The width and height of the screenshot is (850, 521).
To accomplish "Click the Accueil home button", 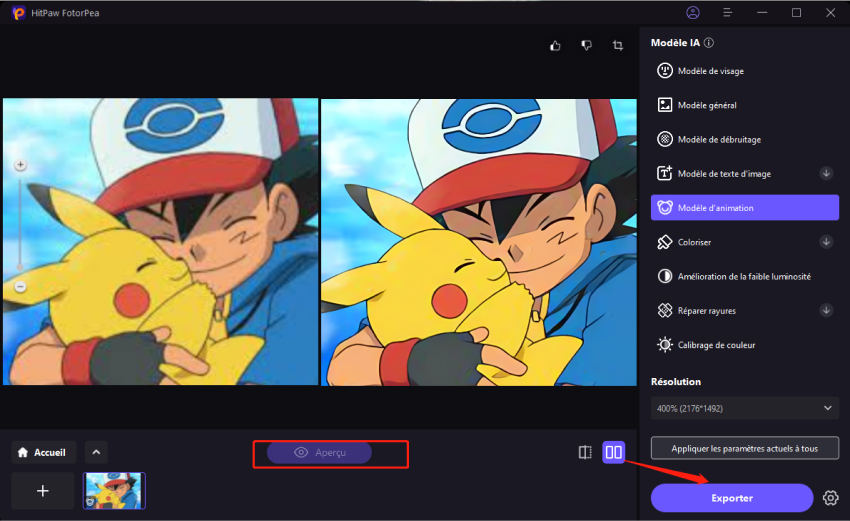I will (43, 452).
